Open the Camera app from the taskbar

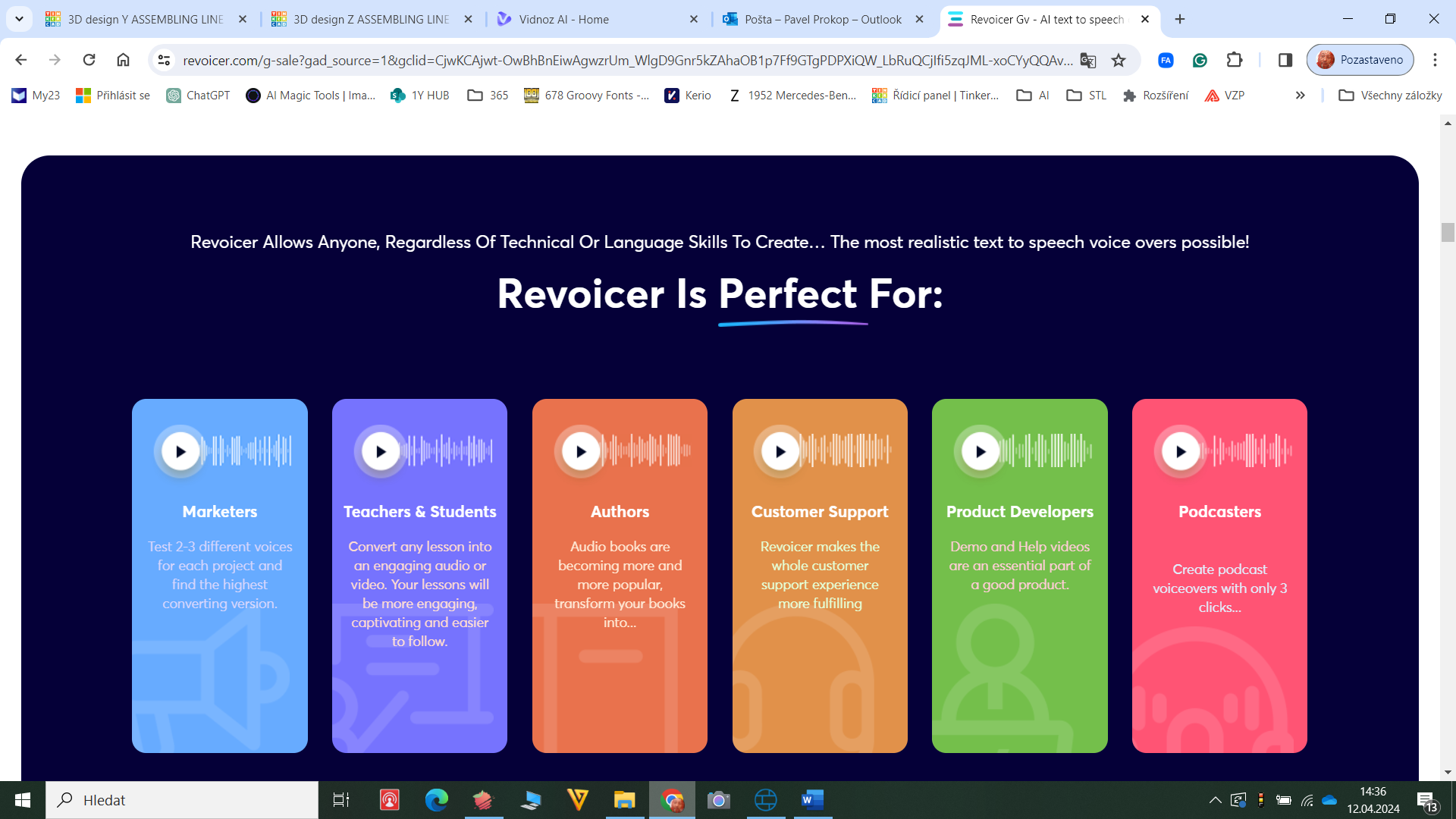(718, 800)
